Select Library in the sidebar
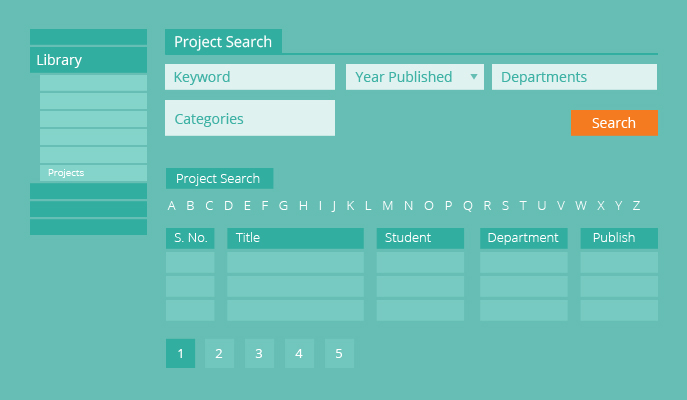The width and height of the screenshot is (687, 400). (x=88, y=60)
